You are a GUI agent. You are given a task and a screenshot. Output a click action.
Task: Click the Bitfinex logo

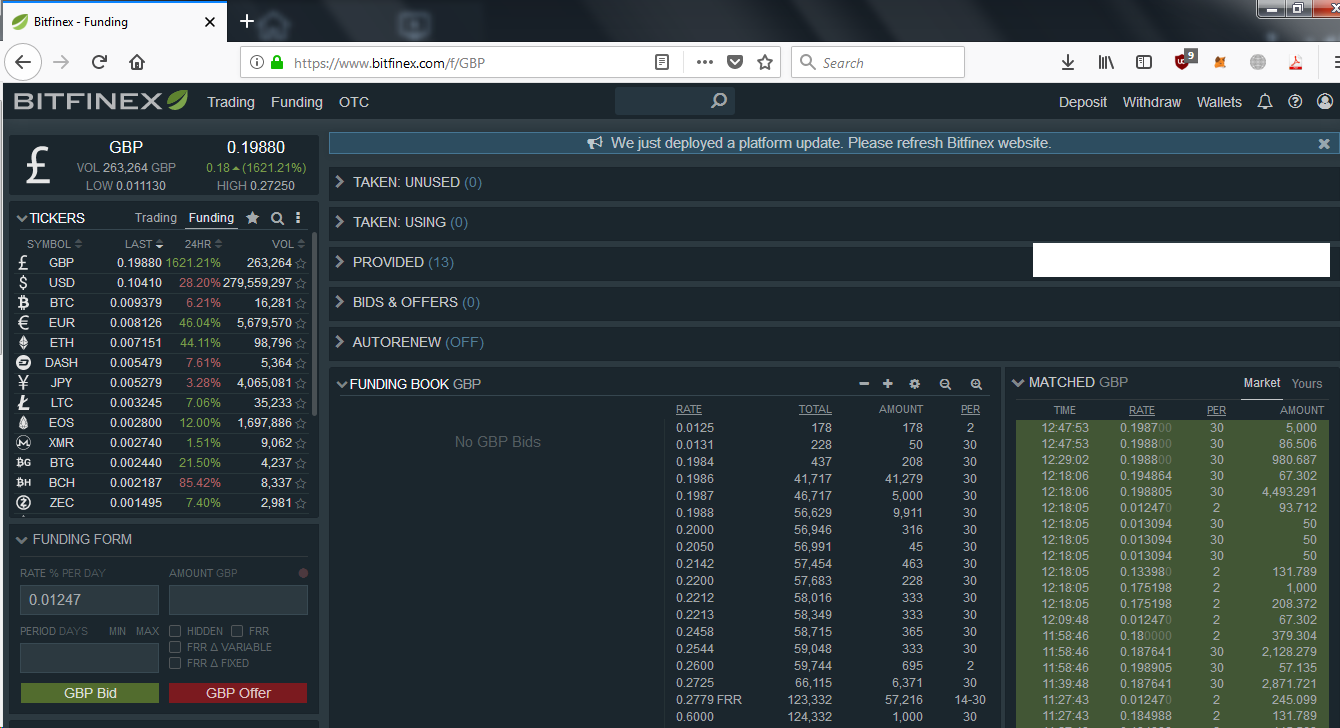(x=100, y=101)
